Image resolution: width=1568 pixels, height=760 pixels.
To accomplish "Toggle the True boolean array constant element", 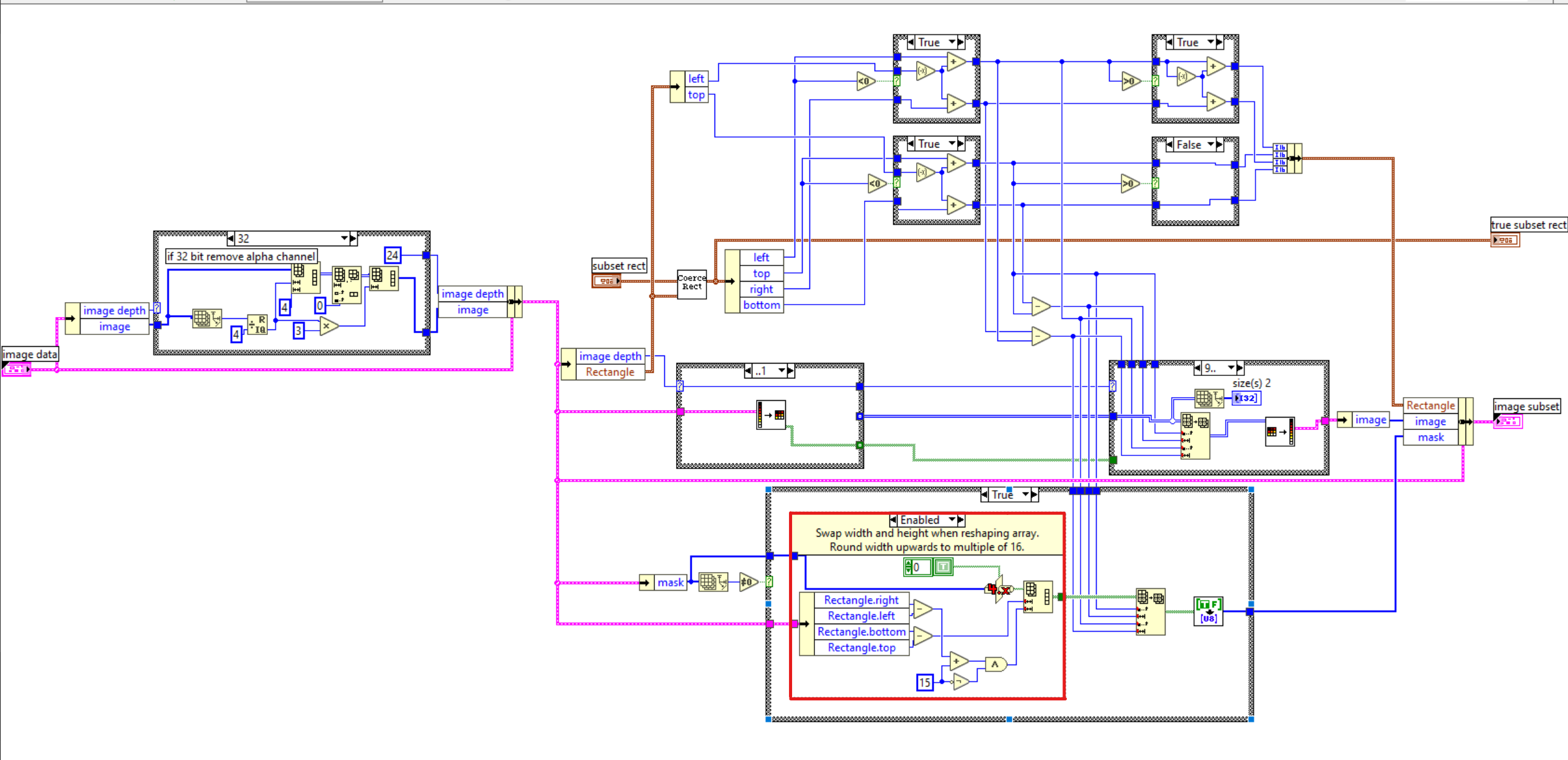I will click(x=943, y=566).
